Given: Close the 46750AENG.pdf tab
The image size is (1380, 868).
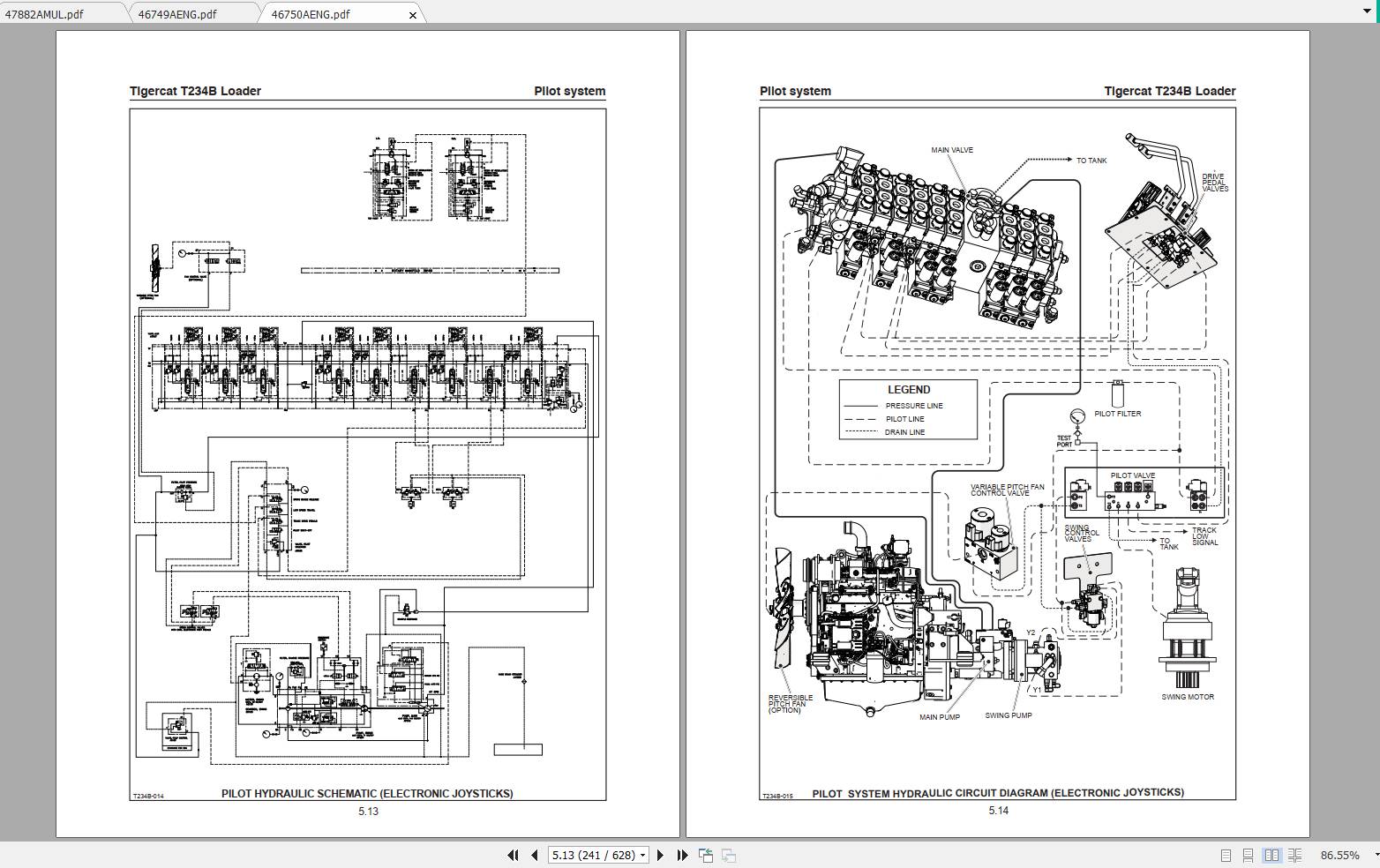Looking at the screenshot, I should (x=411, y=14).
